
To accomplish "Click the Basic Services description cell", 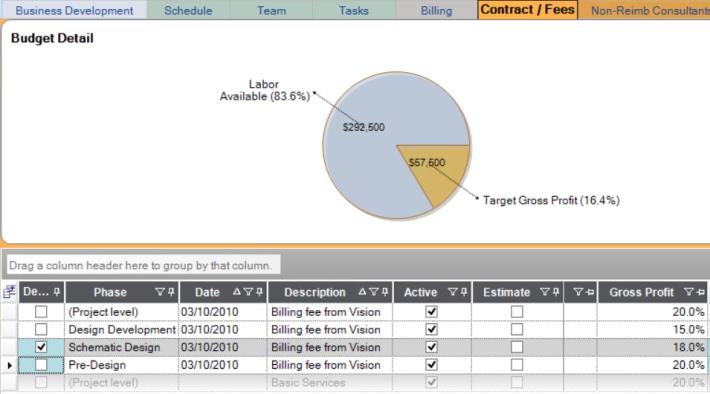I will pos(331,383).
